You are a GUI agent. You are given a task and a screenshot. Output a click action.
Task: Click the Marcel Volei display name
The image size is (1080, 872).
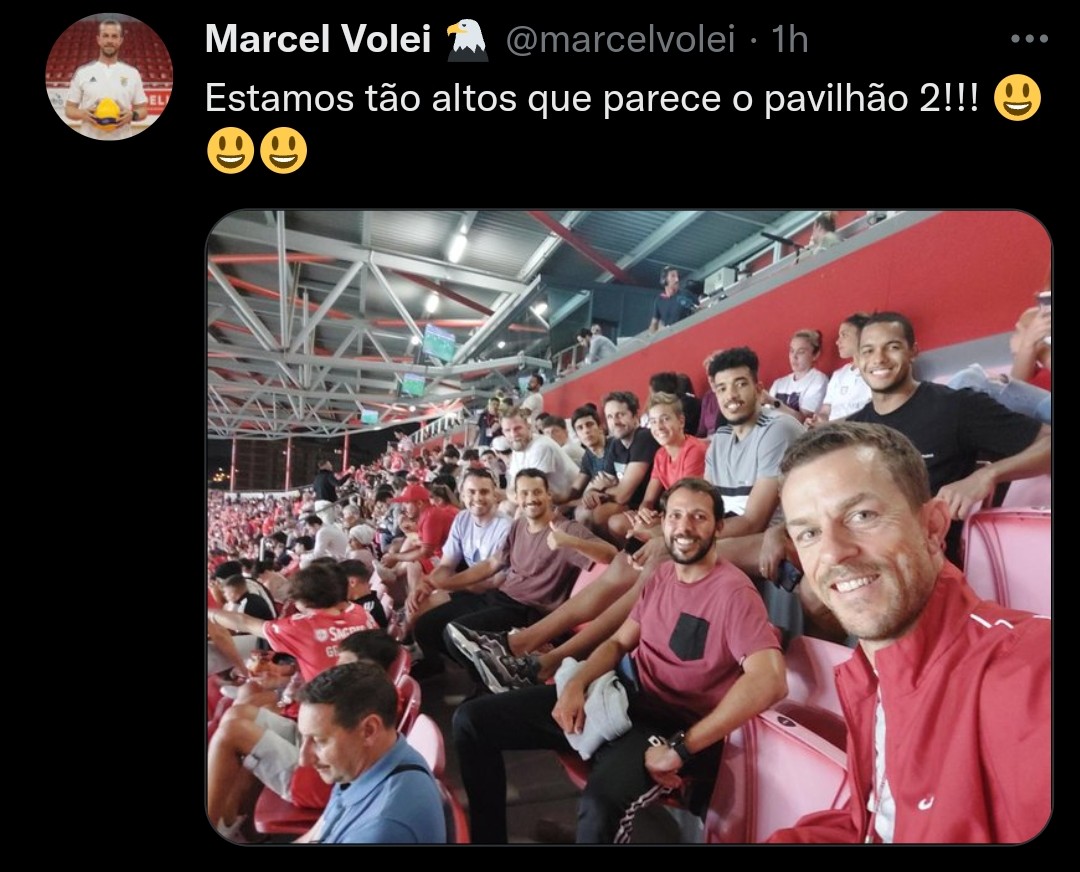318,39
